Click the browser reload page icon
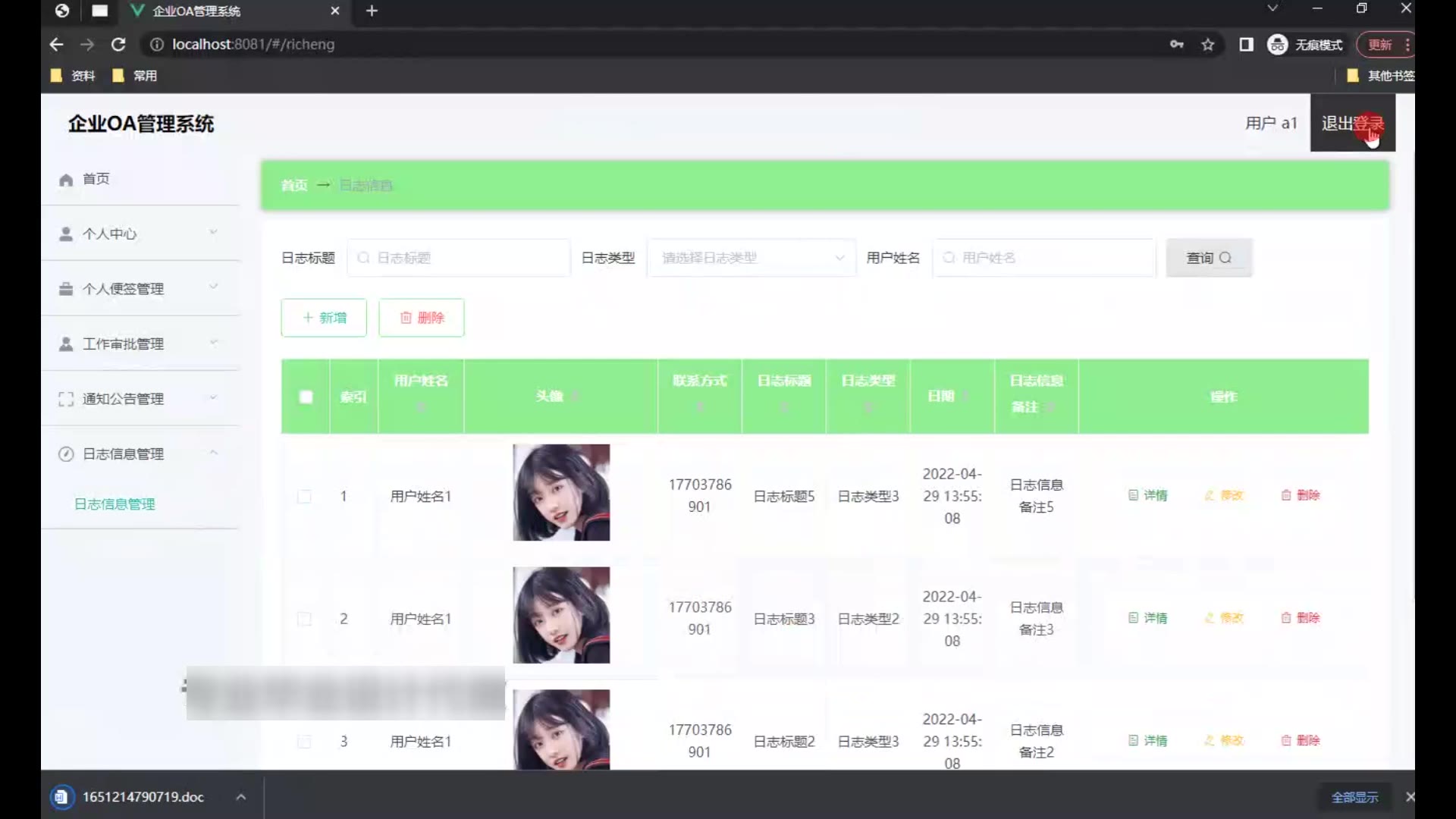The width and height of the screenshot is (1456, 819). point(118,45)
